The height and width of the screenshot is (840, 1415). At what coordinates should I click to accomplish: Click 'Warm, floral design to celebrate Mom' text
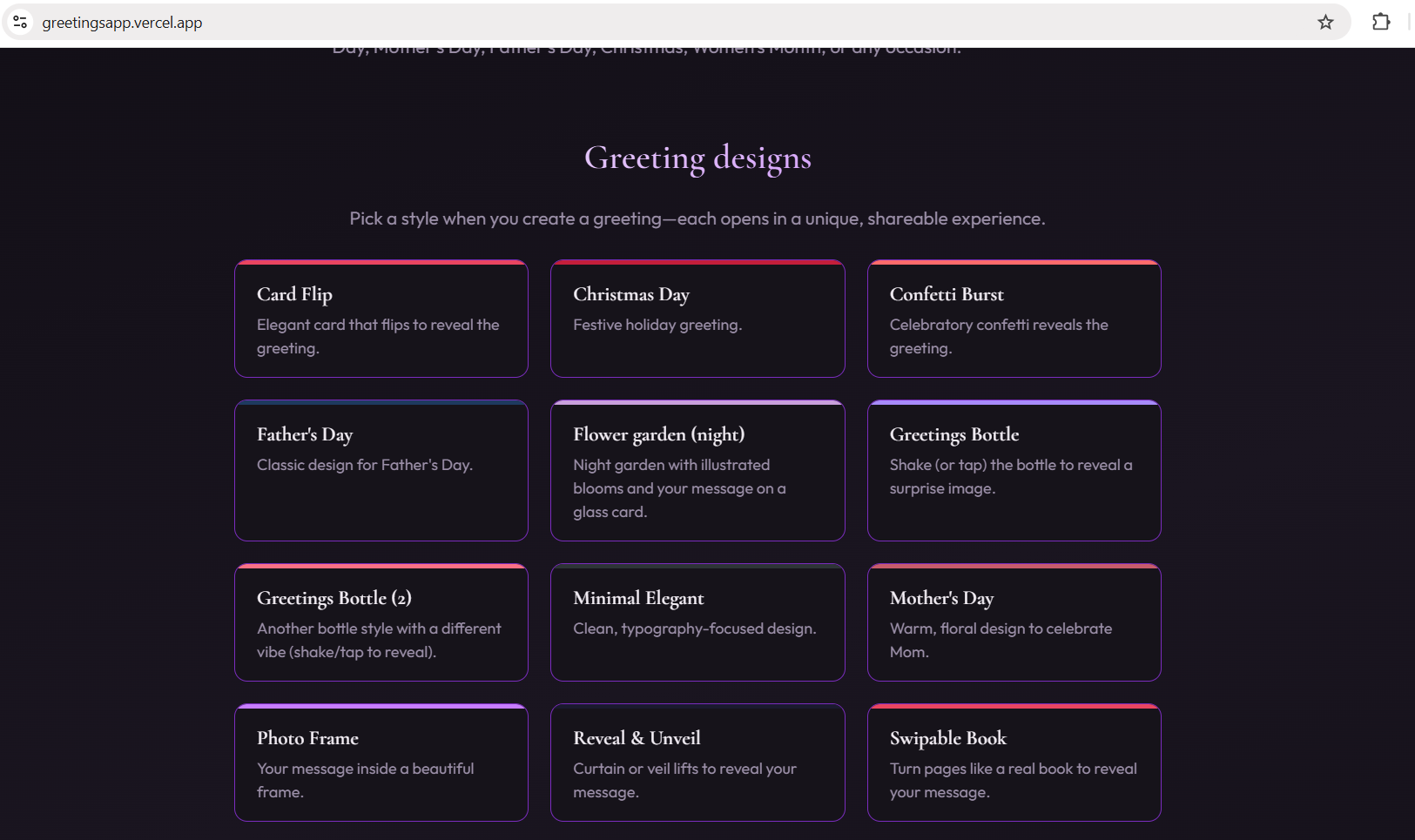tap(1001, 640)
